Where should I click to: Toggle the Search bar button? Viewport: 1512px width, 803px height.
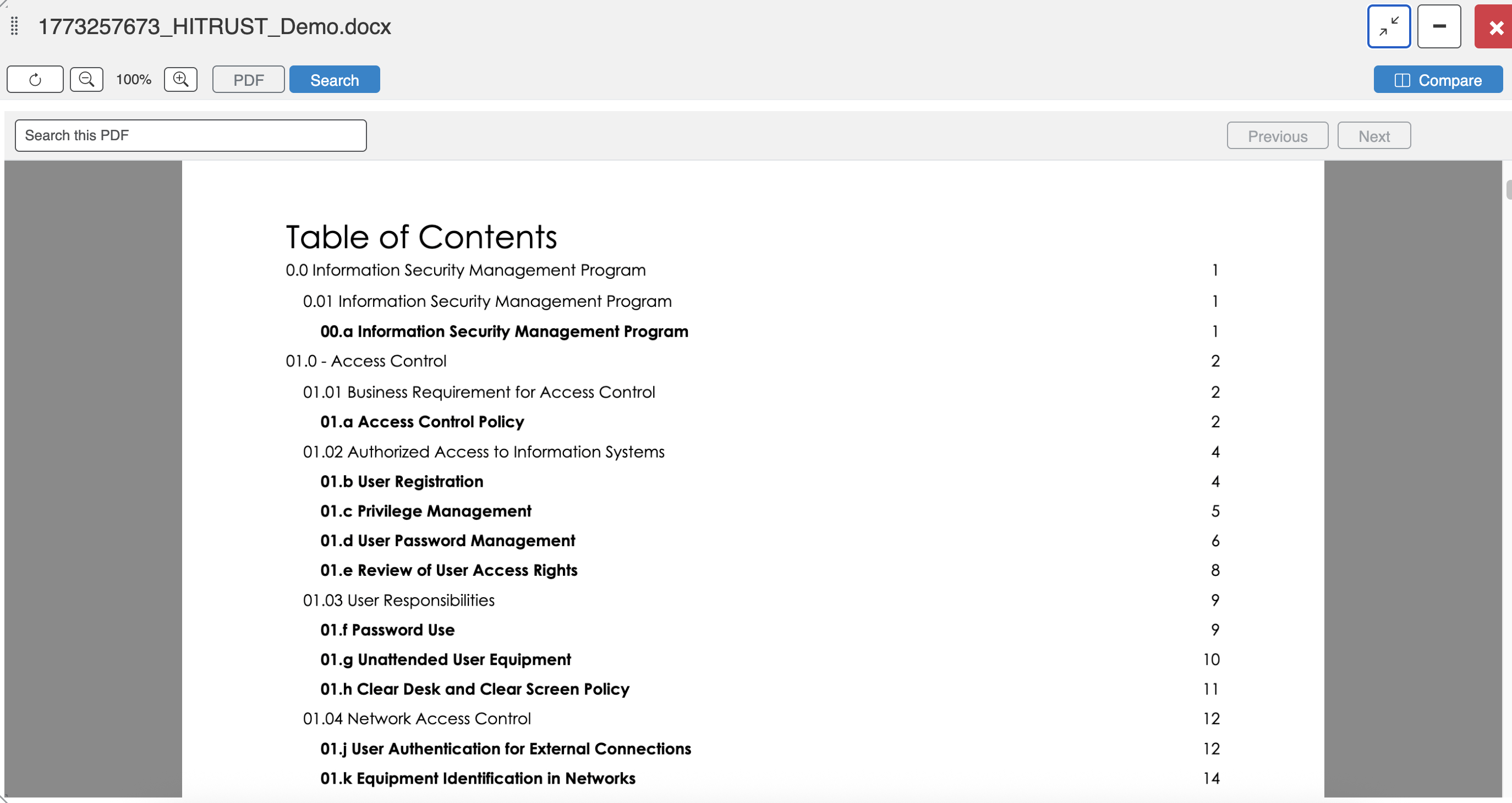click(x=335, y=80)
